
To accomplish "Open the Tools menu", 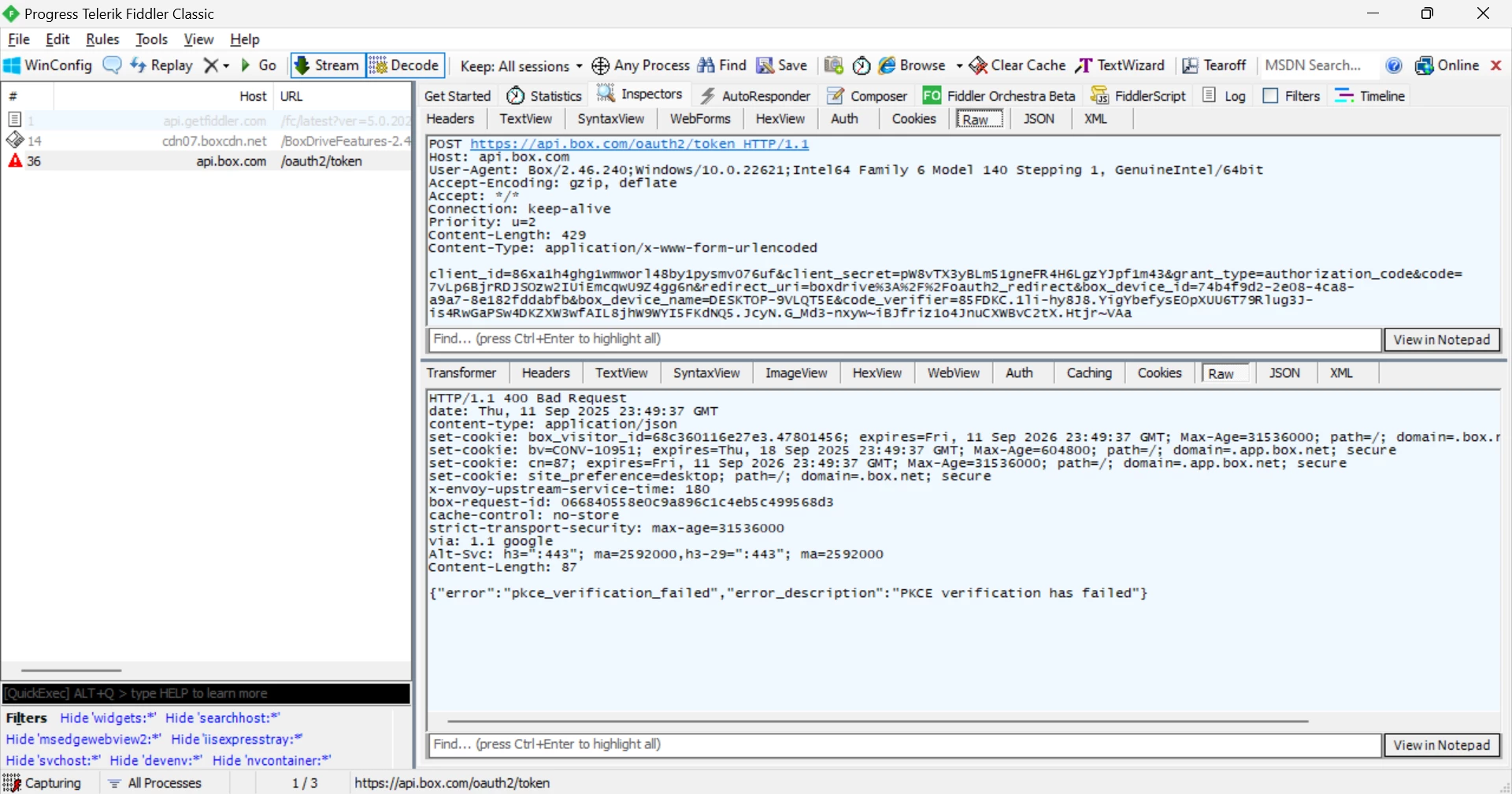I will point(151,39).
